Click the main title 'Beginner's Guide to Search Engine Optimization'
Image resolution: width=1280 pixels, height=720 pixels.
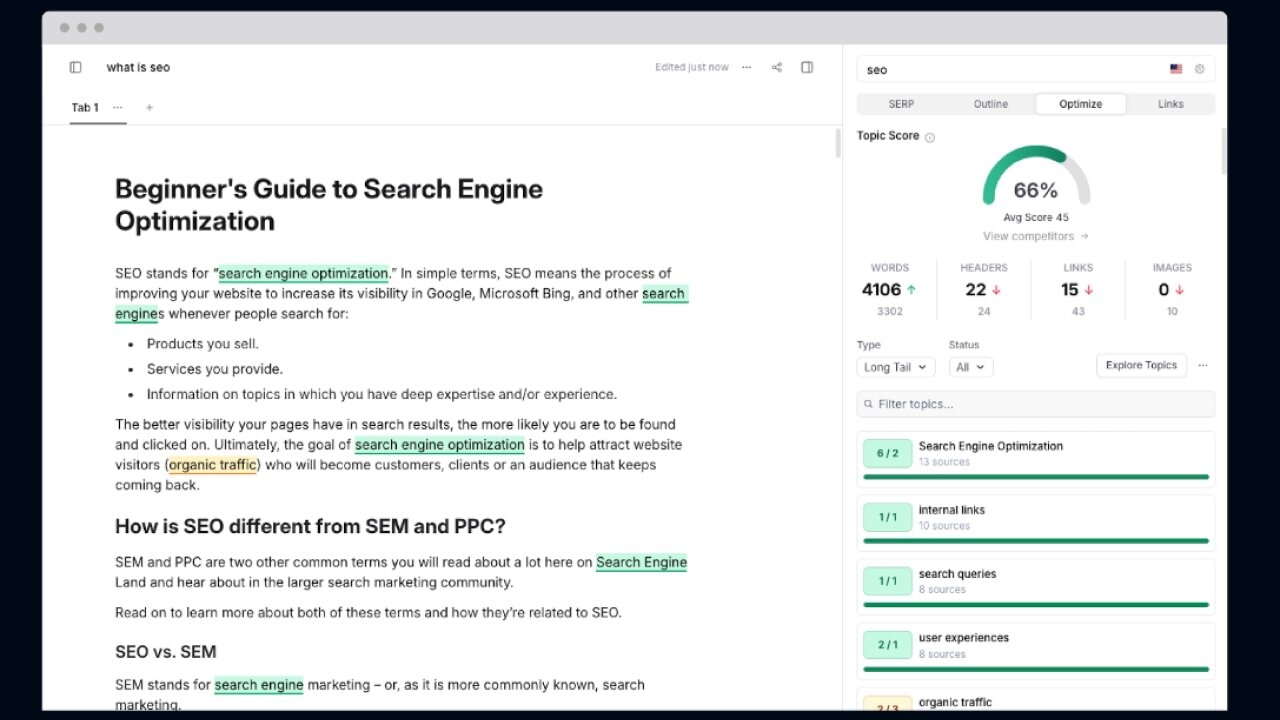click(x=329, y=205)
